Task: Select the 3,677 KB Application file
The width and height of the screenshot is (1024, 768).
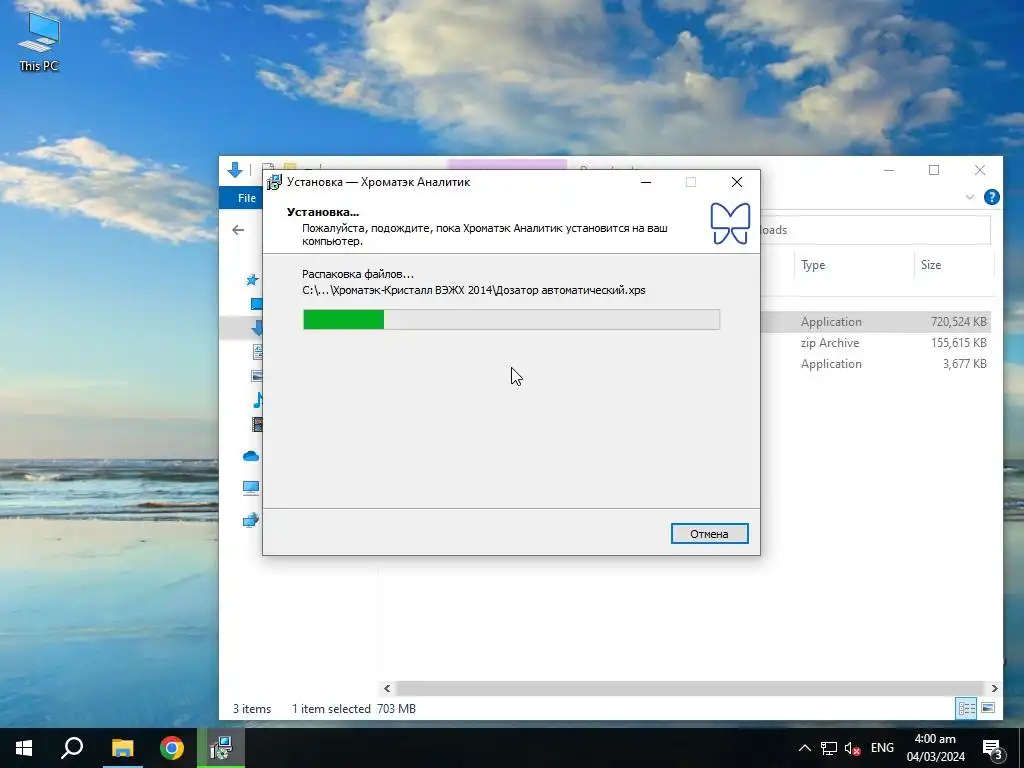Action: point(875,364)
